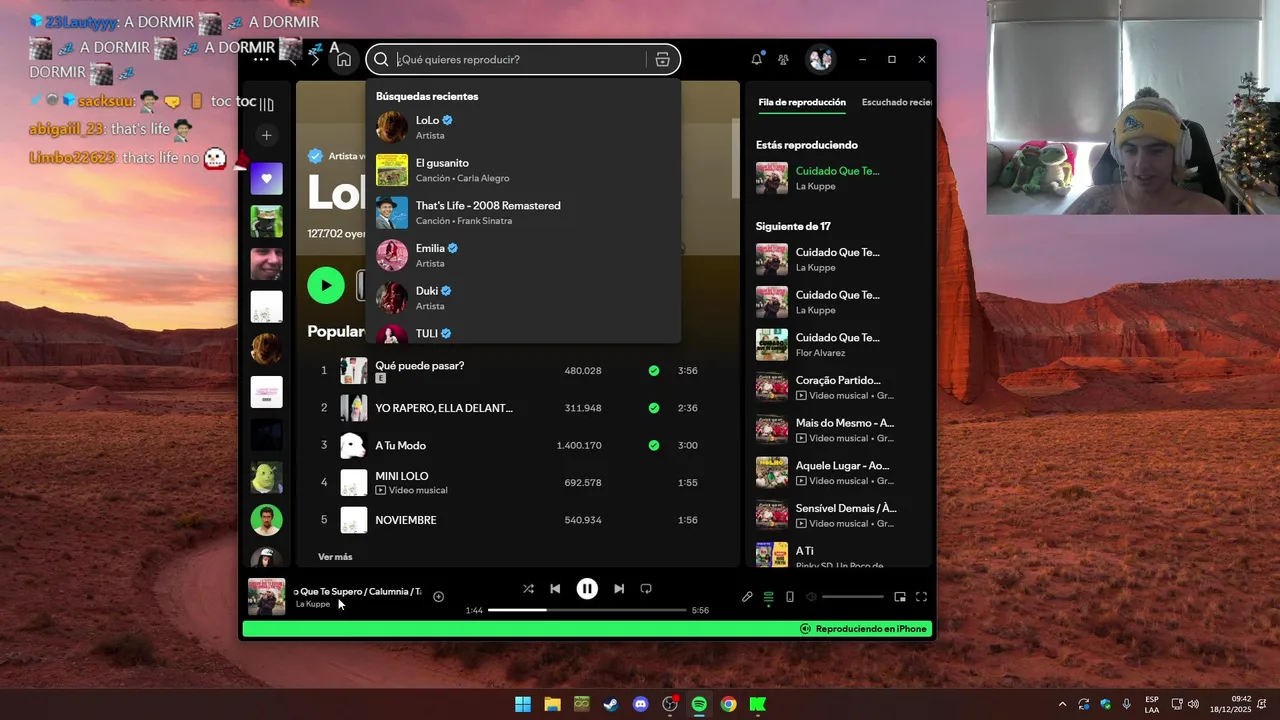Open the Browse icon in search bar
This screenshot has height=720, width=1280.
pos(662,59)
